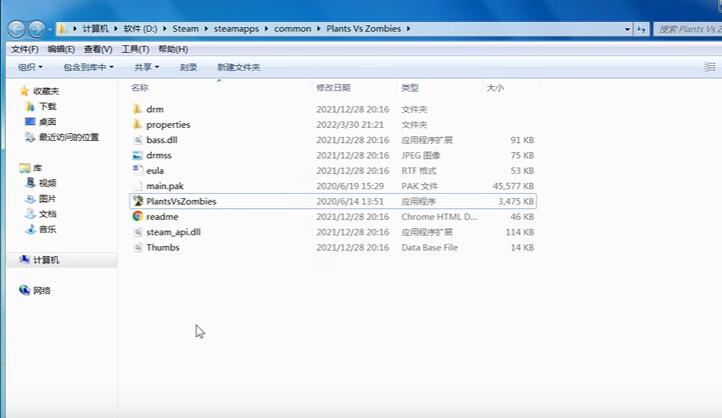Open 图片 pictures library
Screen dimensions: 722x418
(41, 198)
